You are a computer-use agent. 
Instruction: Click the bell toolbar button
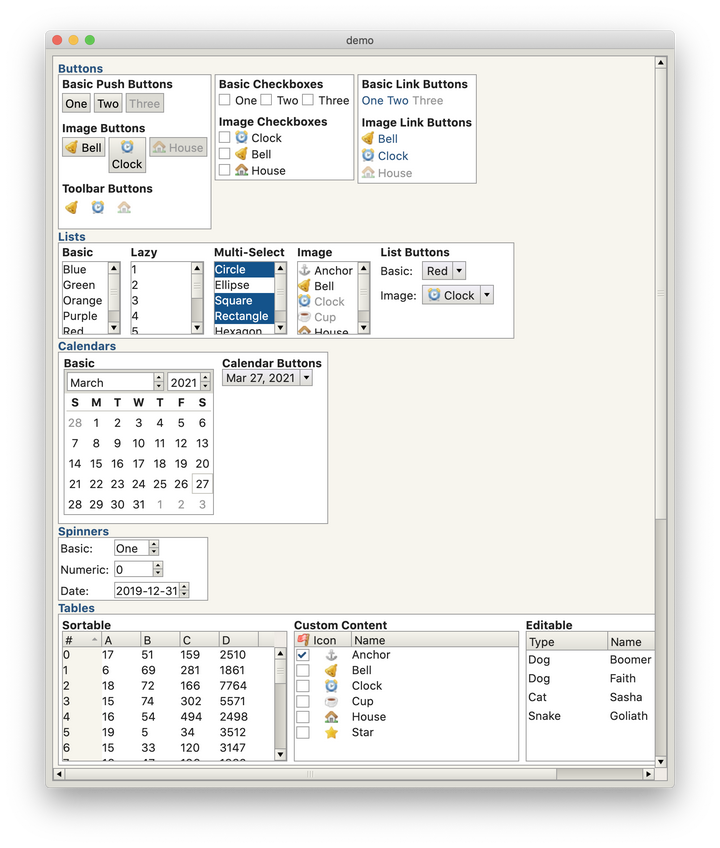tap(71, 208)
